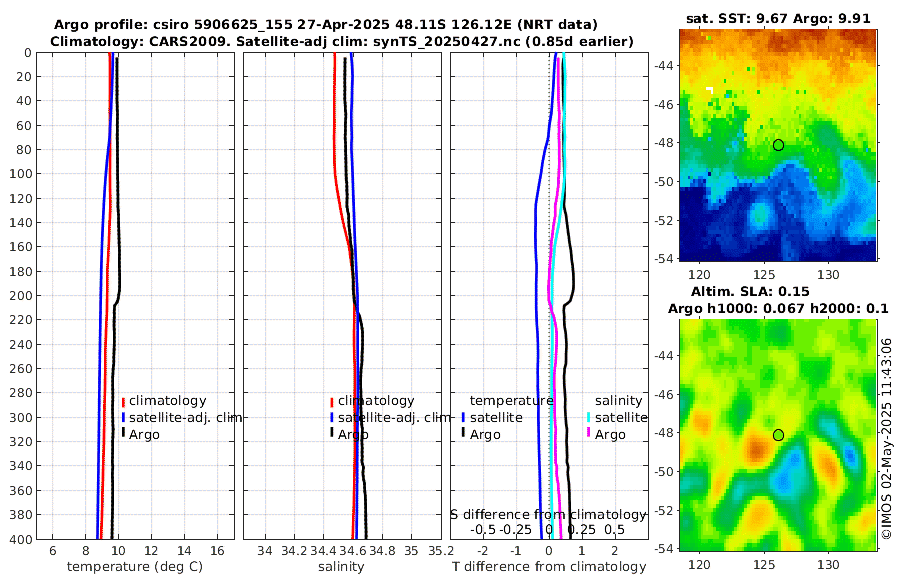Click the temperature (deg C) axis label
Viewport: 900px width, 580px height.
[x=135, y=567]
